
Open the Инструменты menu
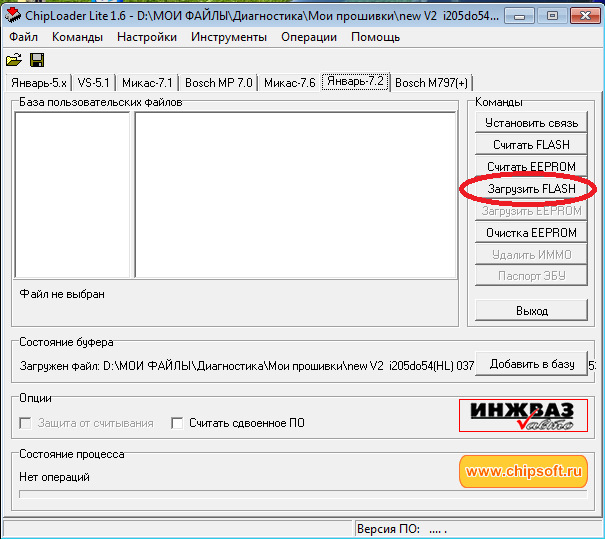[x=229, y=37]
